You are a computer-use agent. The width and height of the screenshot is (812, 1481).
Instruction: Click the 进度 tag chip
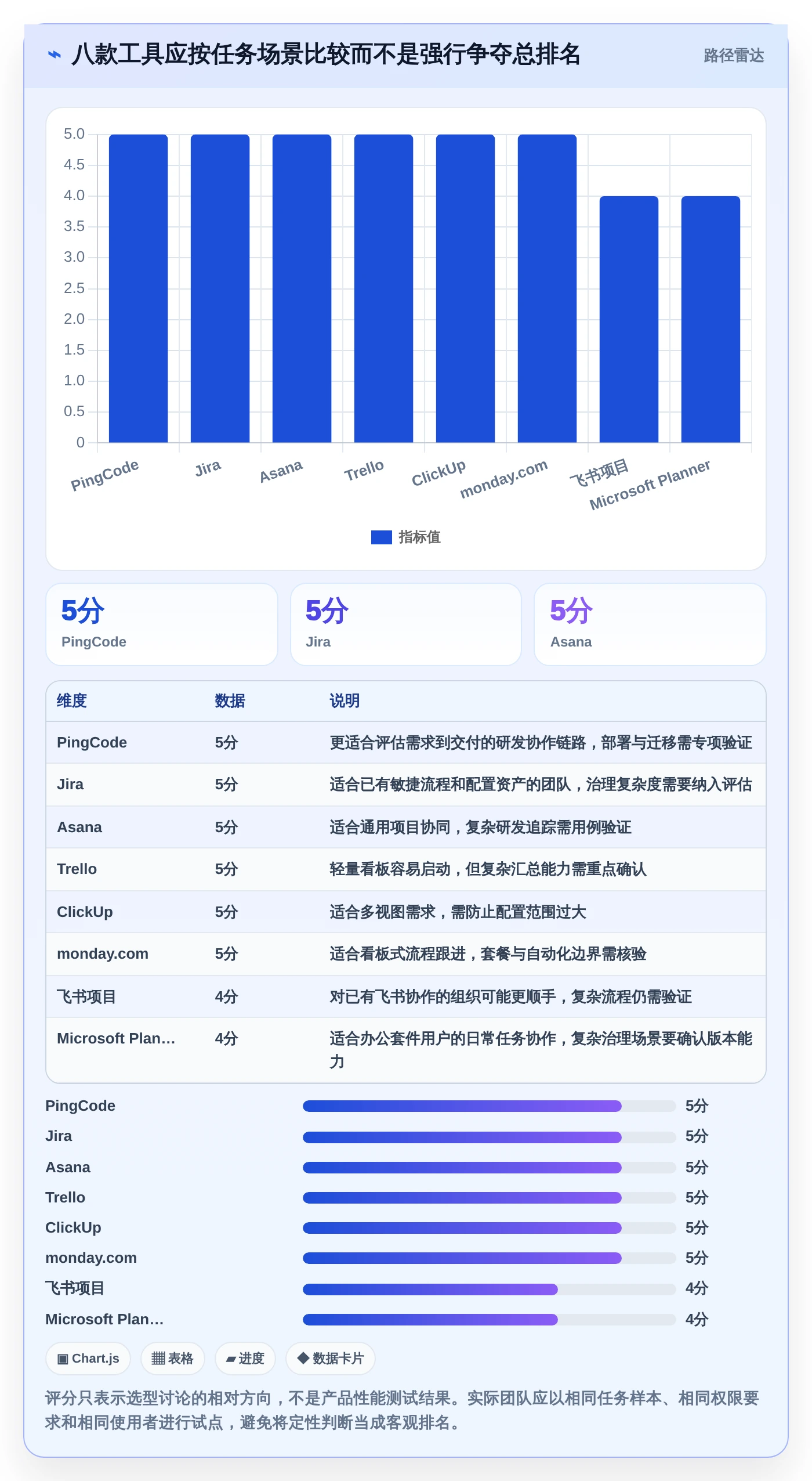(245, 1359)
